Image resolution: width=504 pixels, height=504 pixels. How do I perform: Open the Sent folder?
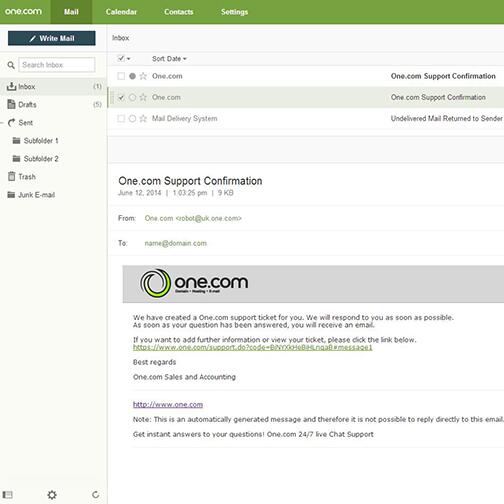(x=26, y=123)
